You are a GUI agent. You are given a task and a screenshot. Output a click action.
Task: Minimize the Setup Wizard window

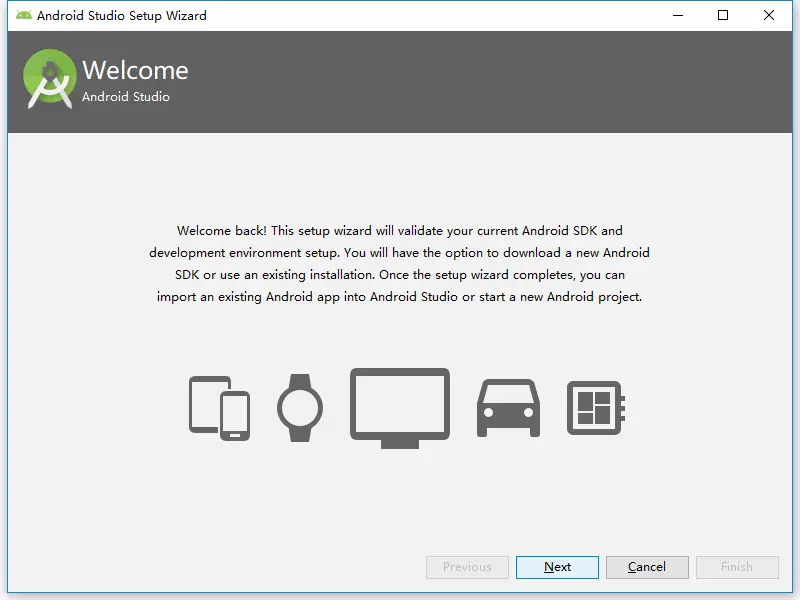coord(678,15)
